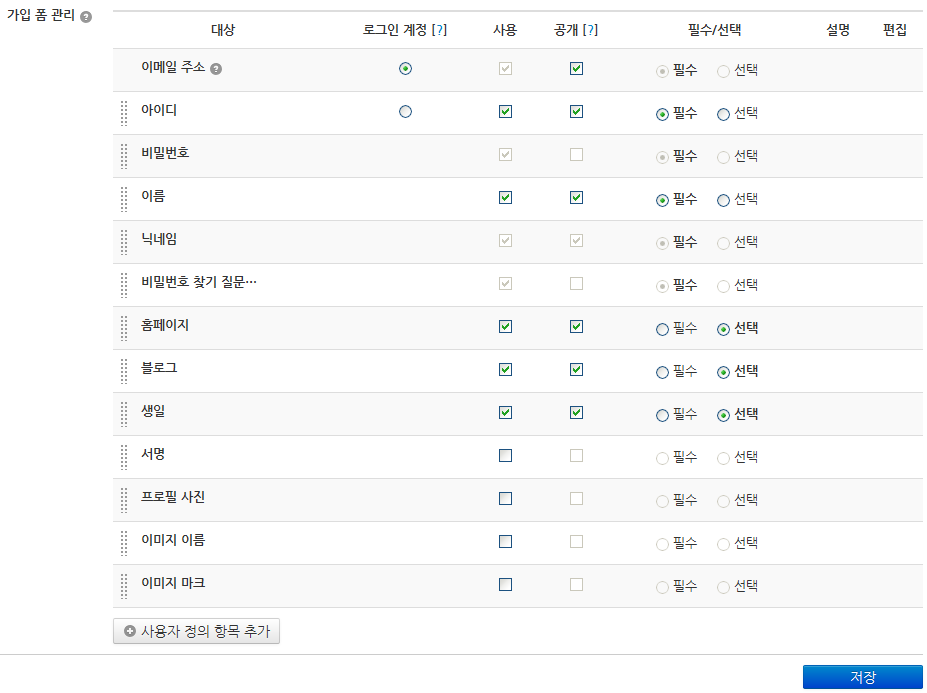Screen dimensions: 927x693
Task: Uncheck the 공개 checkbox for 생일
Action: 576,413
